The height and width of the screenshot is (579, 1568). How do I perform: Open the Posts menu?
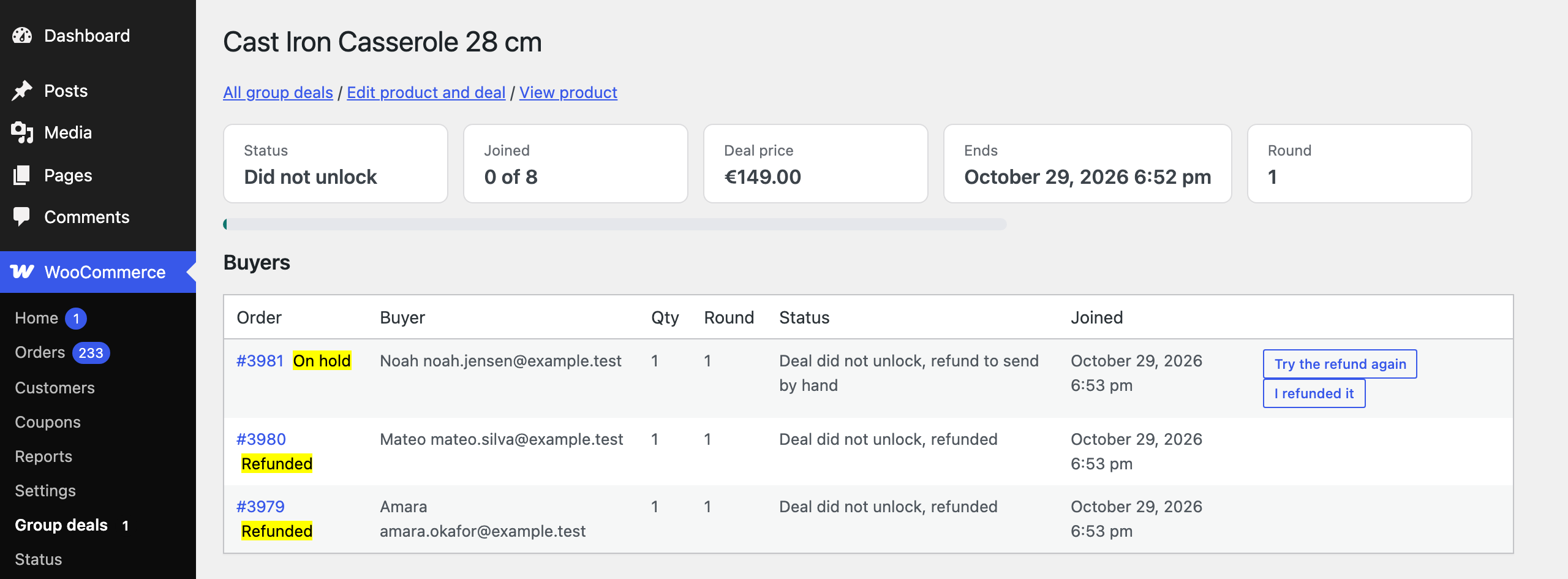(x=66, y=91)
